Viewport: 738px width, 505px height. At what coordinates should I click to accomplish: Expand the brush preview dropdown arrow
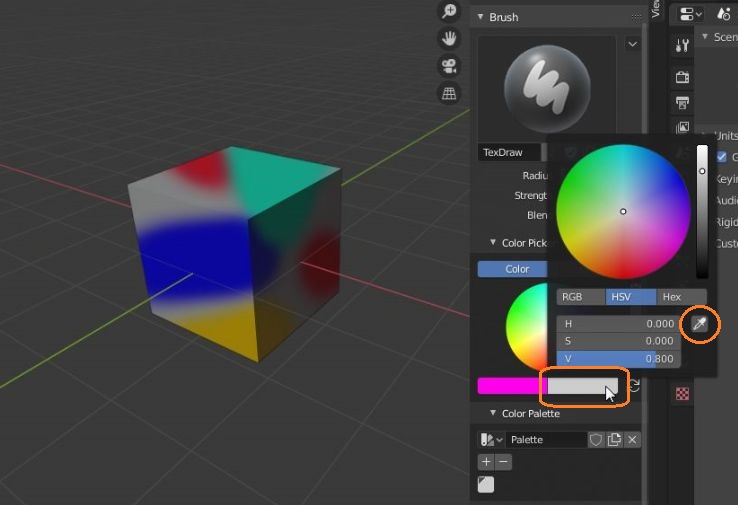[631, 44]
